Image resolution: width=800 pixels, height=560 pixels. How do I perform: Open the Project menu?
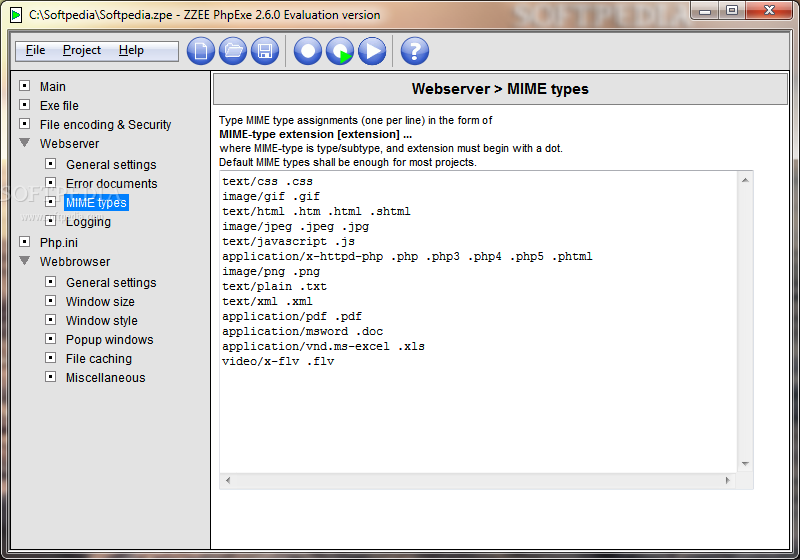pyautogui.click(x=82, y=50)
